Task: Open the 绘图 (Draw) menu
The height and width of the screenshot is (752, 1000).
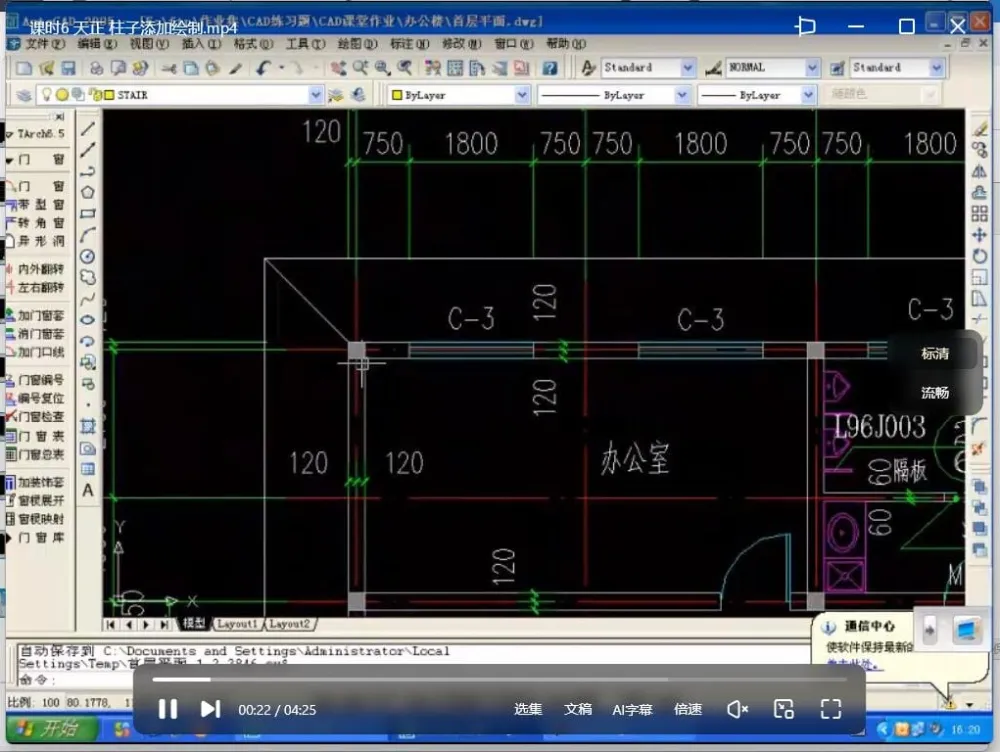Action: tap(357, 44)
